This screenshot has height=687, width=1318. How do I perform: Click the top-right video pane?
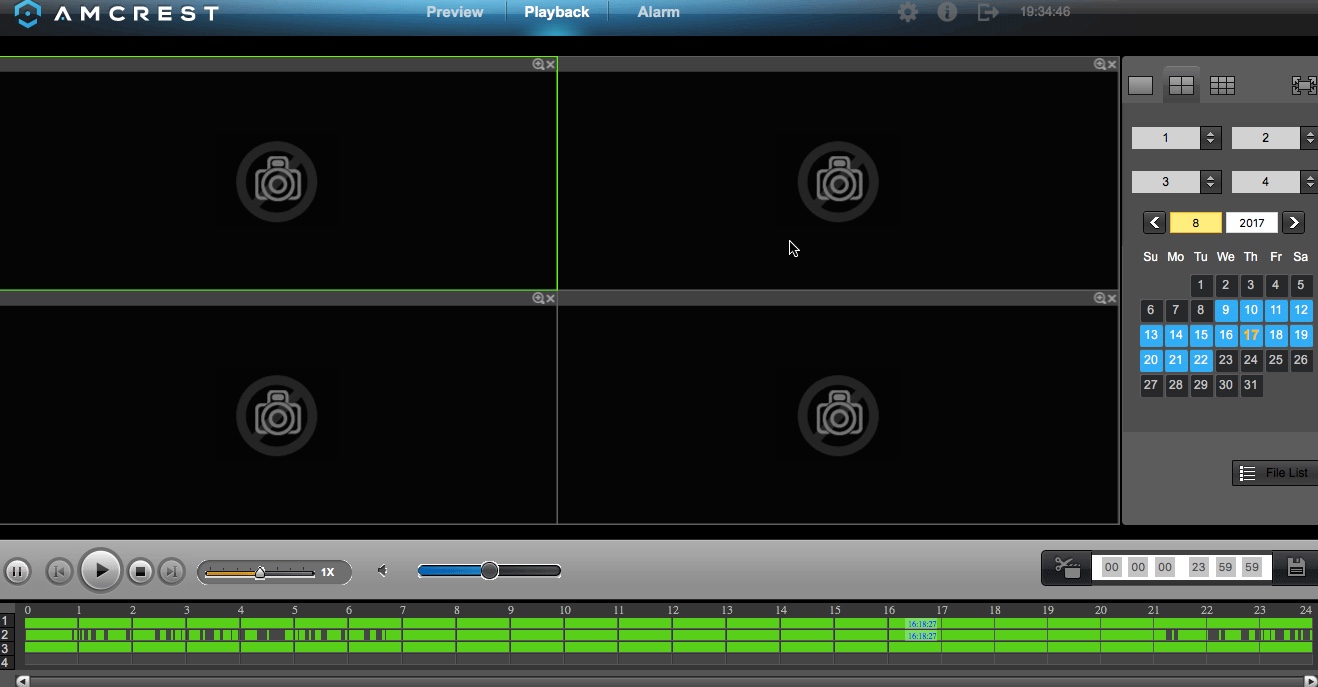pos(838,181)
